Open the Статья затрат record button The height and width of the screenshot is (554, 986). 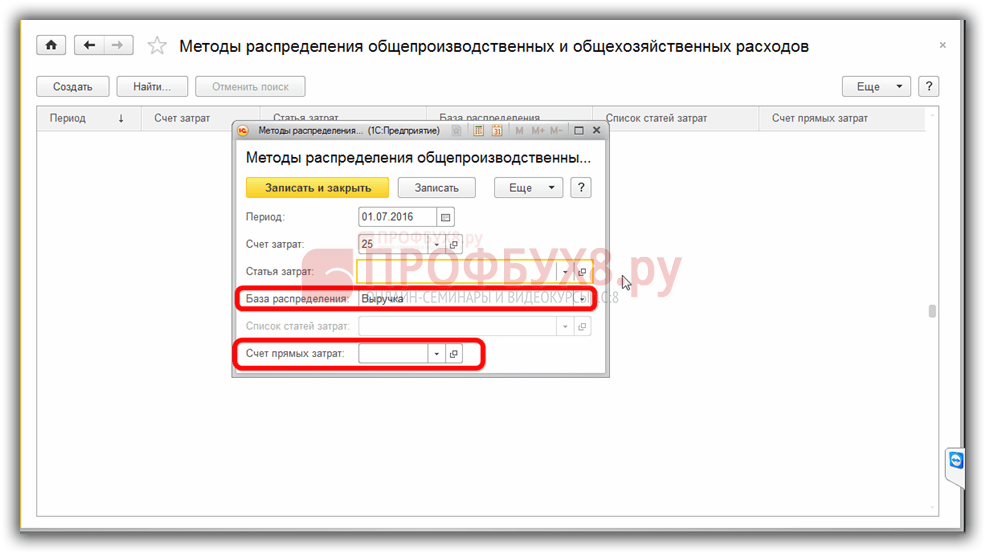(582, 272)
